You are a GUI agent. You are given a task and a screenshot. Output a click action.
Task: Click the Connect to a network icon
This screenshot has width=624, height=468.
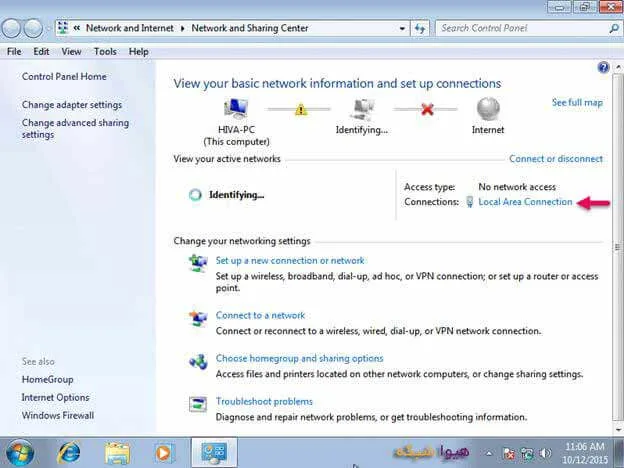point(198,318)
